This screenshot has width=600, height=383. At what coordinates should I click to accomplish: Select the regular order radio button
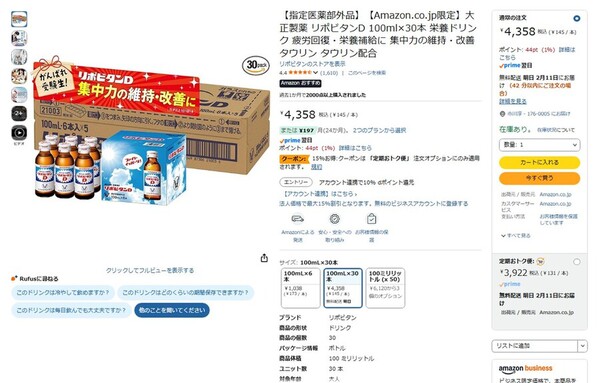click(x=576, y=18)
